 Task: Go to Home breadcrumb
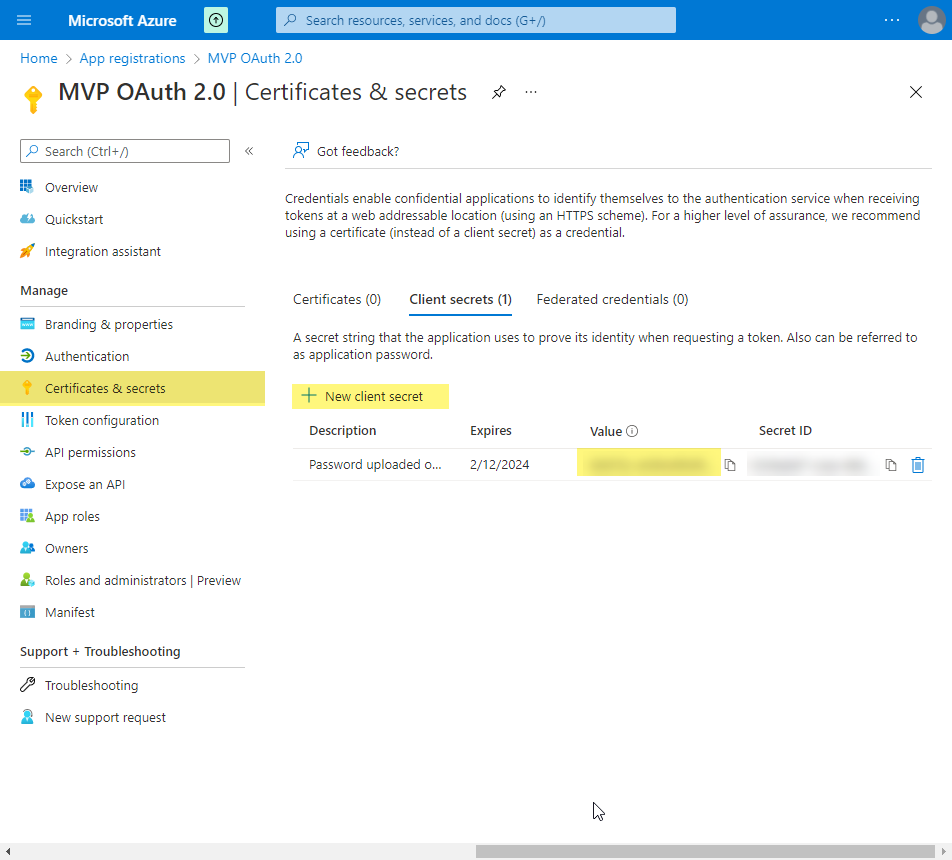[39, 58]
